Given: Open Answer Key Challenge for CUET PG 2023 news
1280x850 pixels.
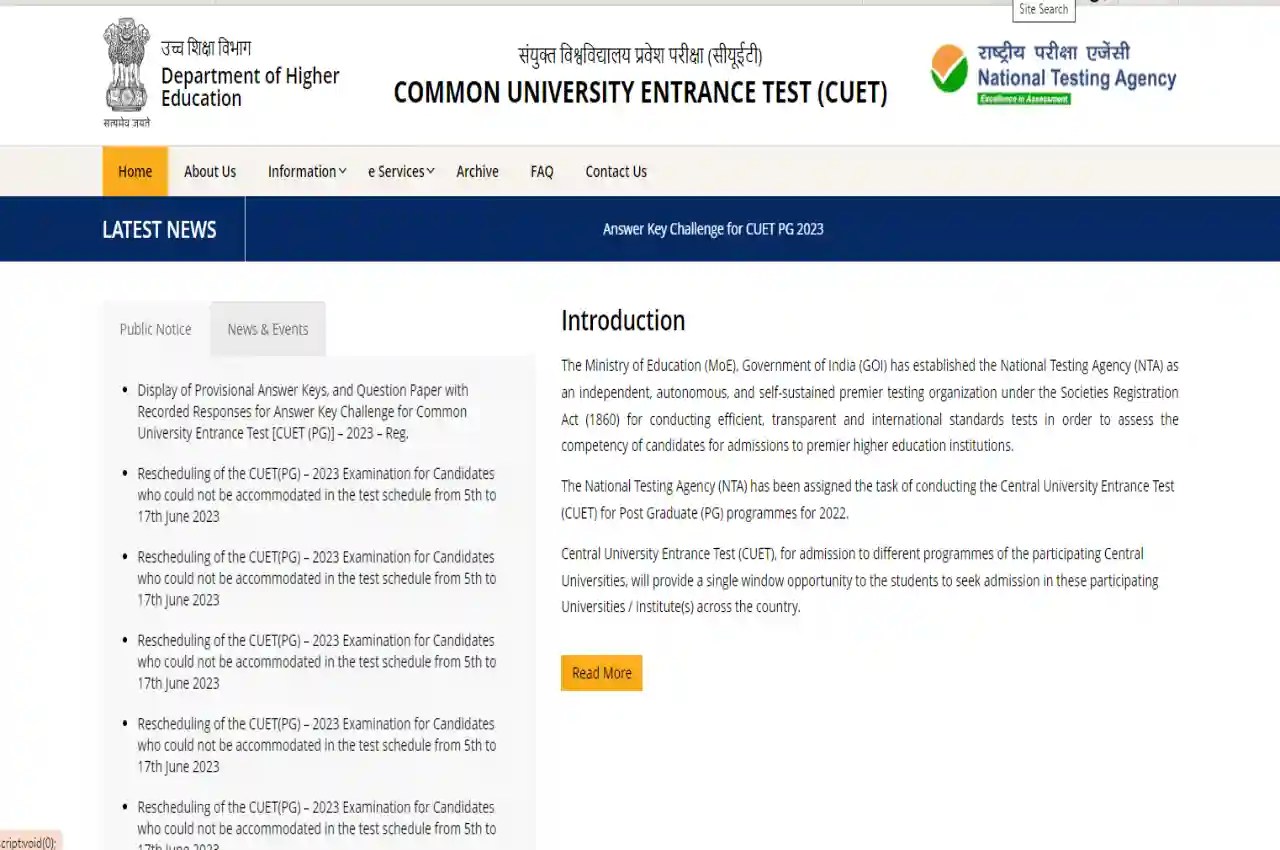Looking at the screenshot, I should pos(713,229).
